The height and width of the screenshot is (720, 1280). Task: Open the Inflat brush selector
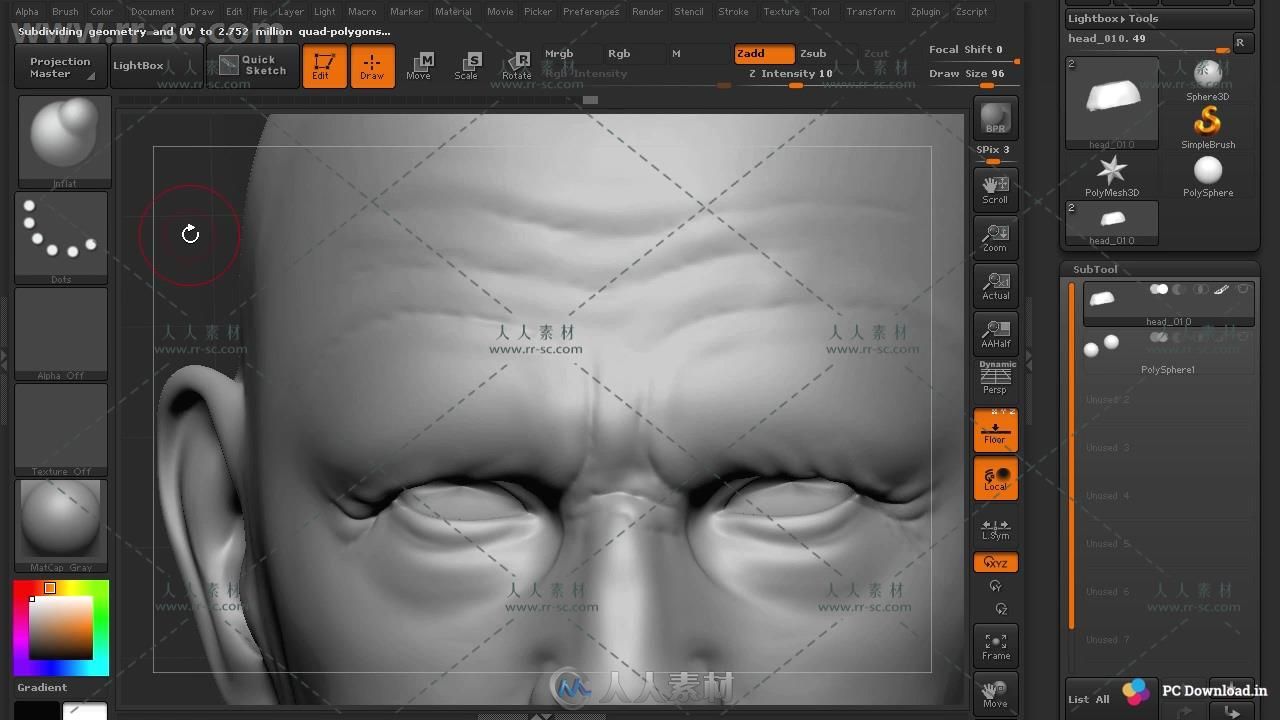(65, 140)
